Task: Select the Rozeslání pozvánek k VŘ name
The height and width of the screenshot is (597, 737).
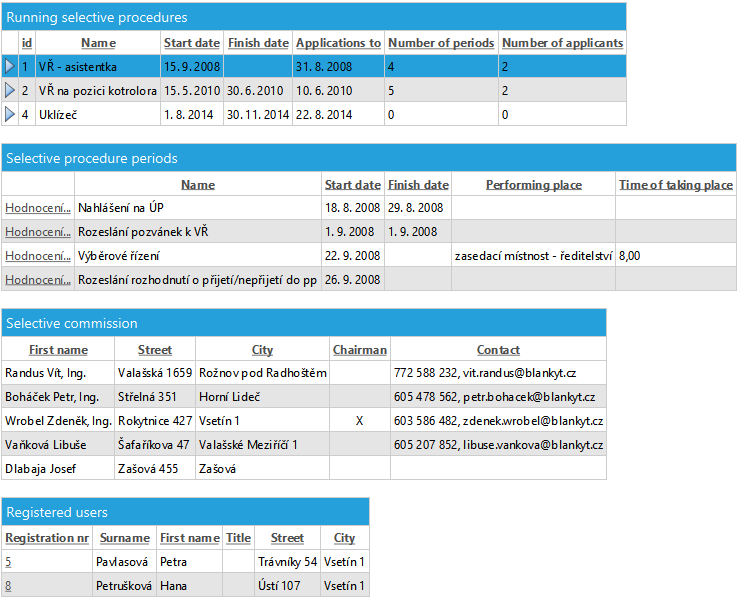Action: 198,232
